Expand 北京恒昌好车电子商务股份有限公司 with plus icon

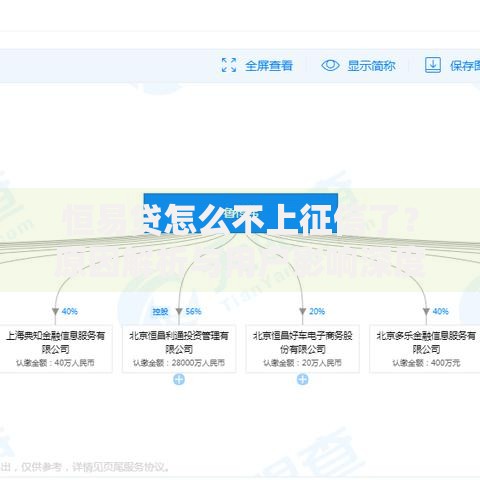[x=303, y=379]
